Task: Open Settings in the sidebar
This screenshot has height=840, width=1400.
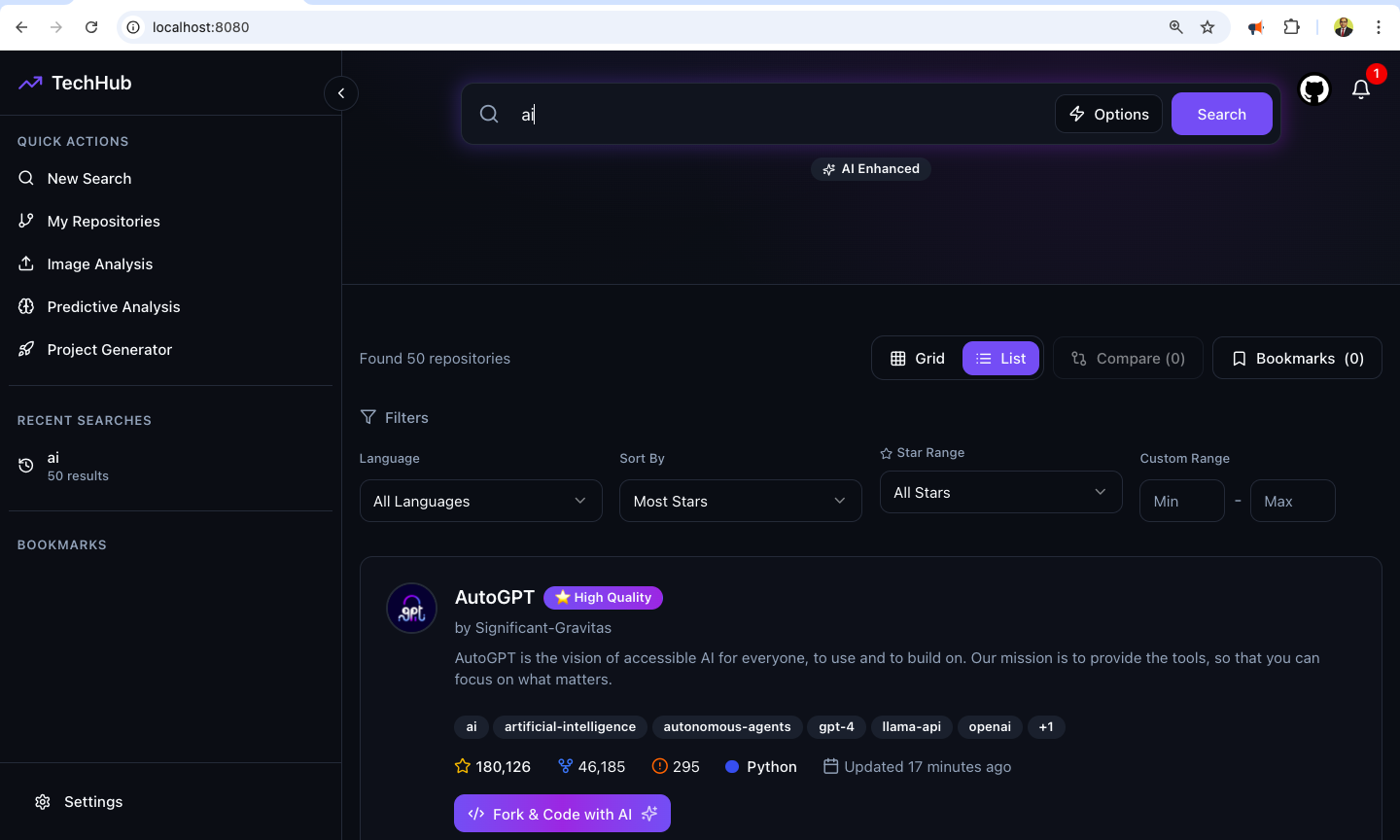Action: point(78,802)
